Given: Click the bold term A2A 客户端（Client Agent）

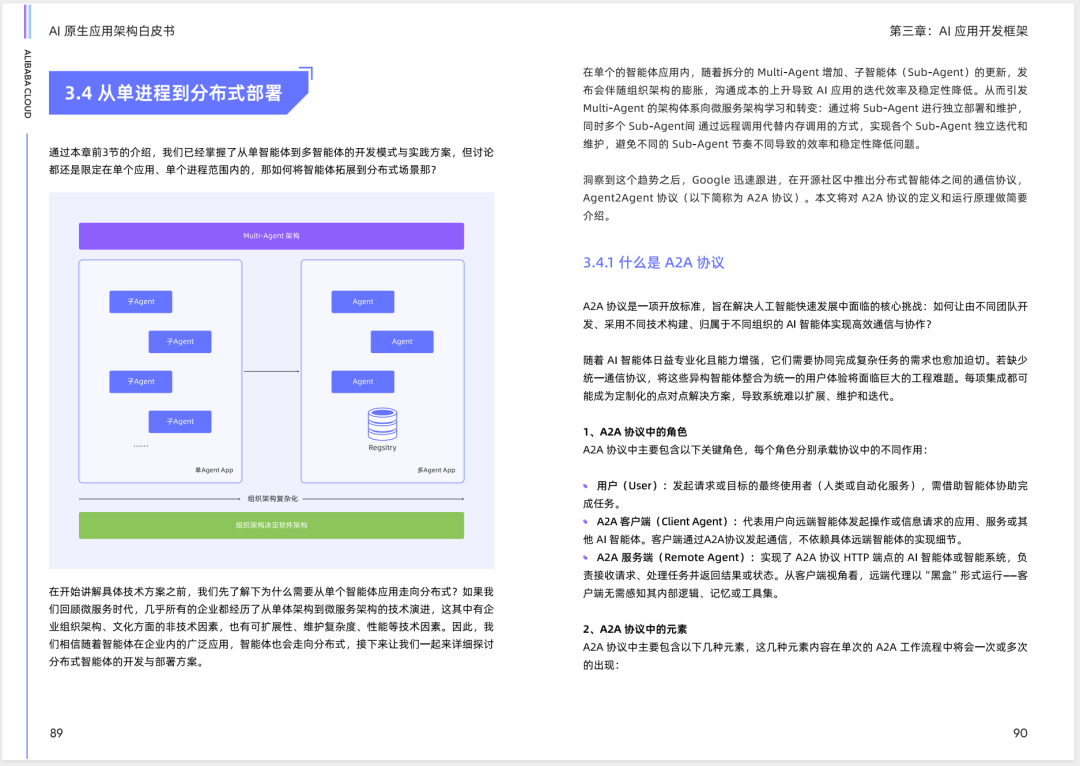Looking at the screenshot, I should click(x=663, y=521).
